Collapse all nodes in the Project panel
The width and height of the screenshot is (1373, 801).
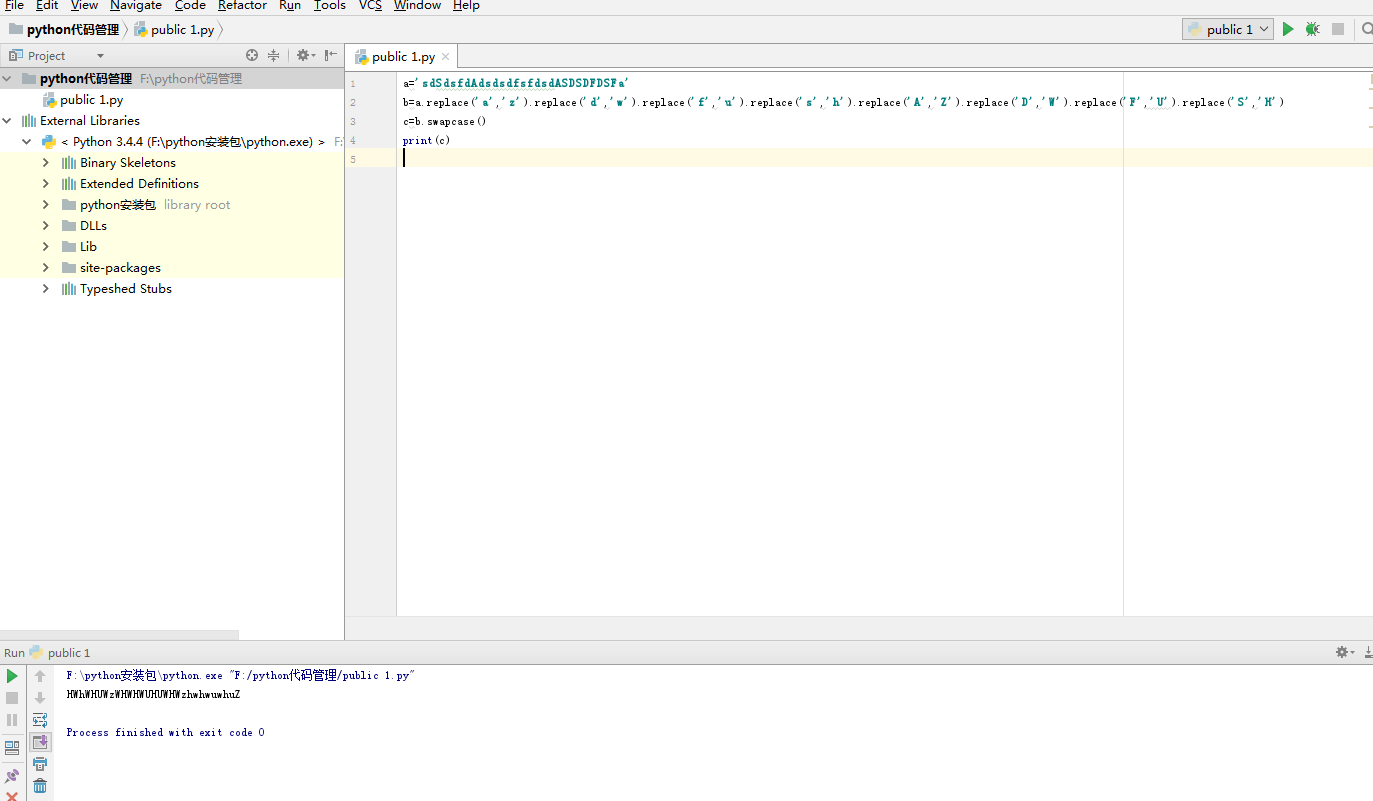tap(273, 56)
